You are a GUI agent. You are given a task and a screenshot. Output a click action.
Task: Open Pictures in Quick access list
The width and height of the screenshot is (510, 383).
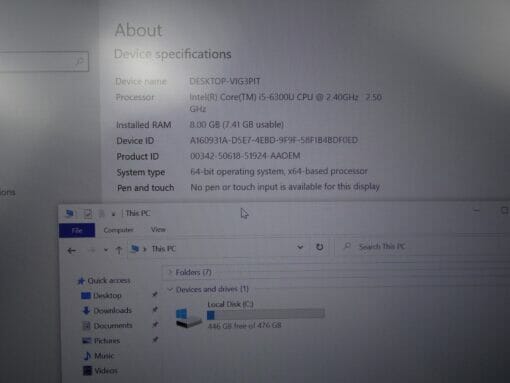click(x=107, y=341)
